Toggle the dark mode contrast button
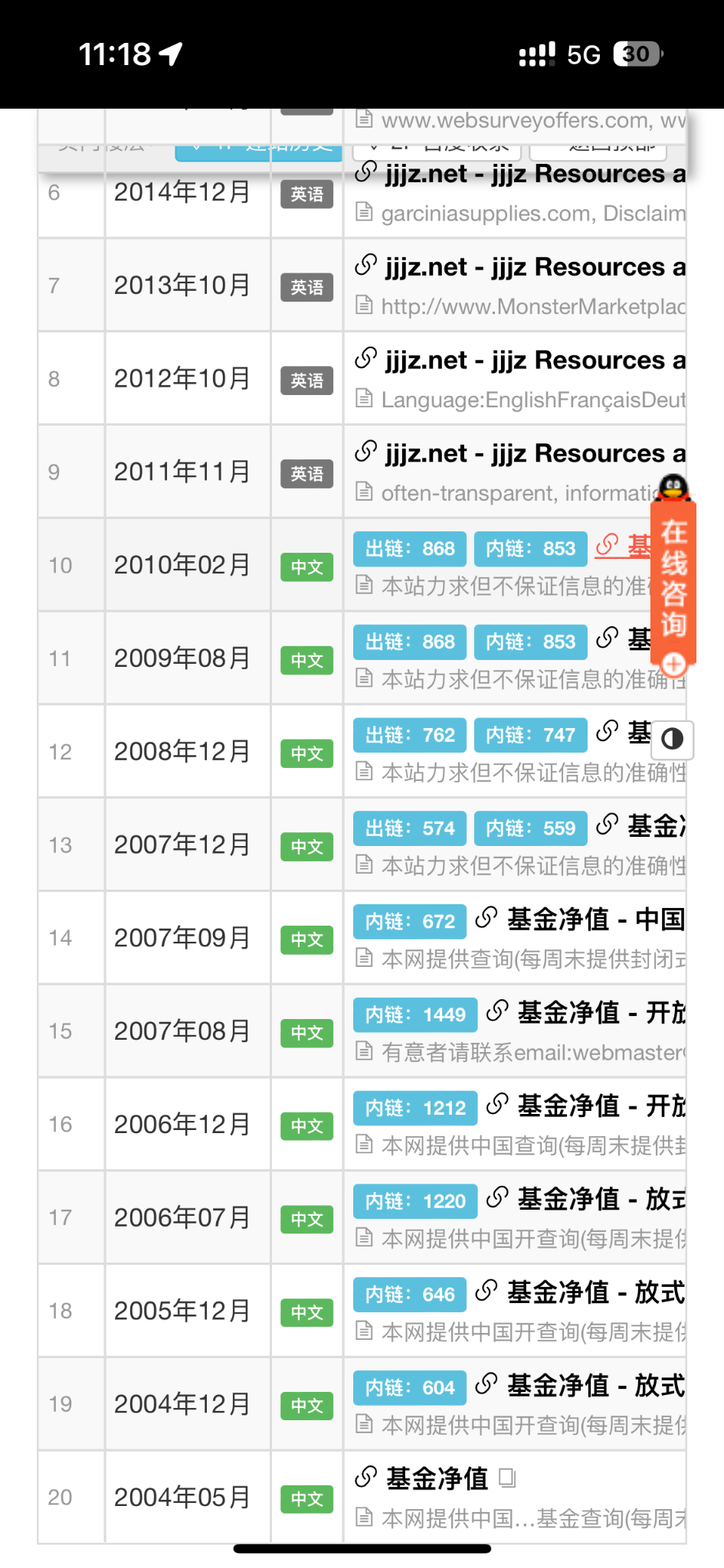The height and width of the screenshot is (1568, 724). [672, 739]
